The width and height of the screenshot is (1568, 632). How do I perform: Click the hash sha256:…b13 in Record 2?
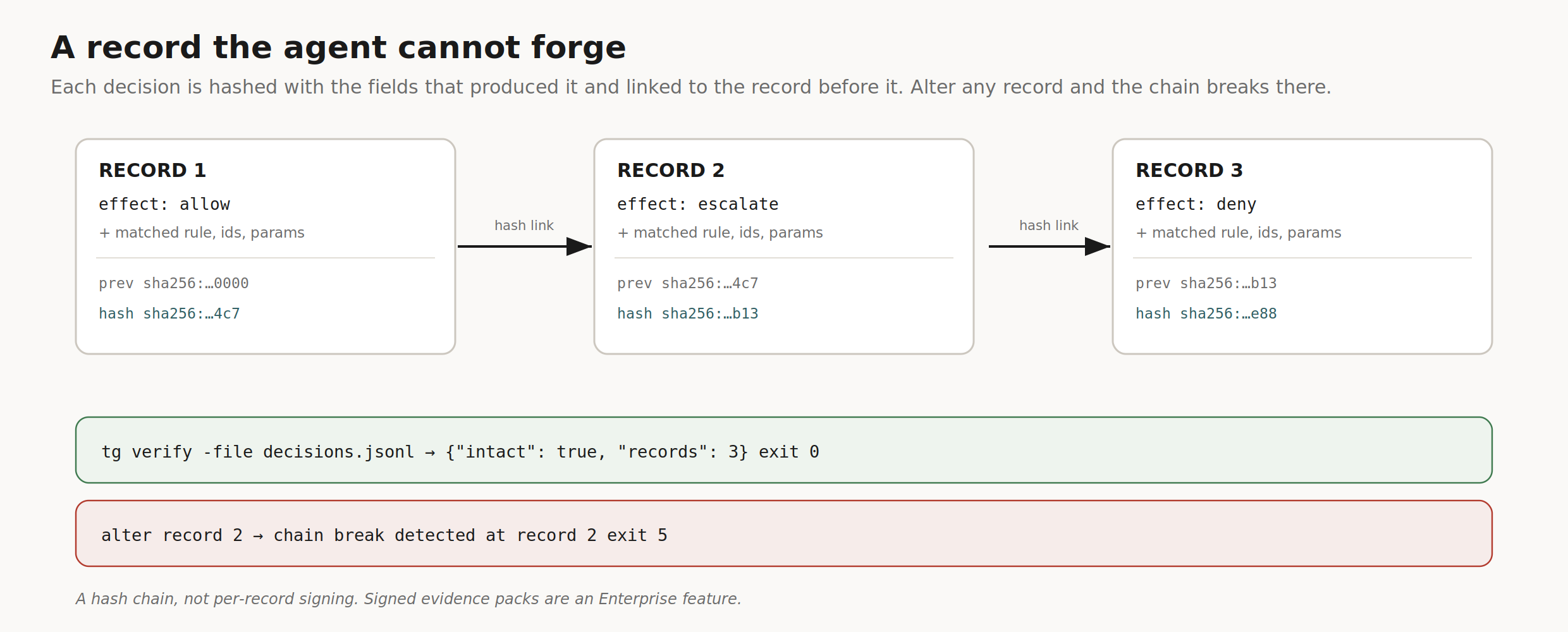pyautogui.click(x=688, y=313)
